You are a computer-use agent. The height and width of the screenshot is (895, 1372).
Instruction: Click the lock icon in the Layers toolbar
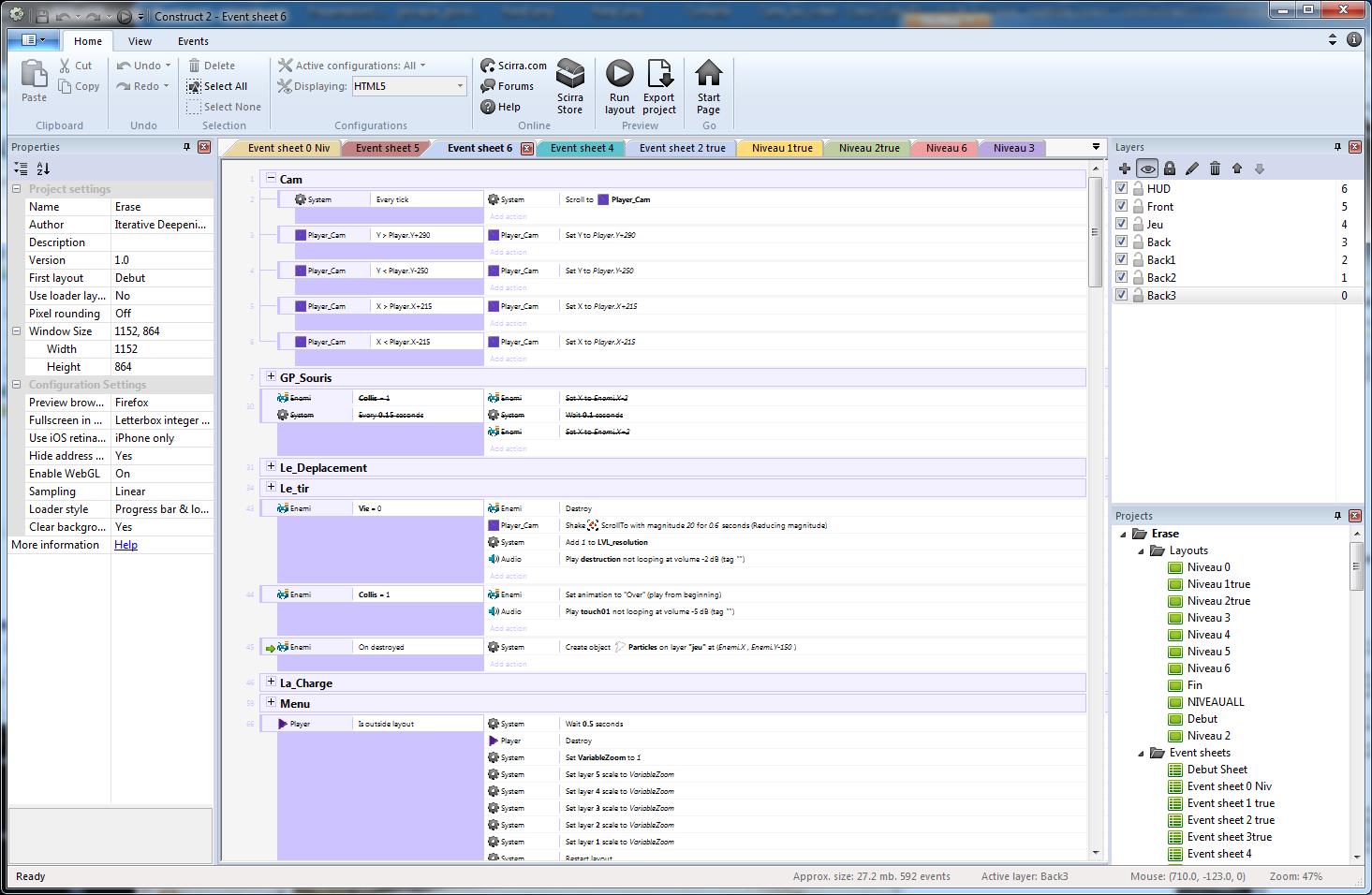1170,169
